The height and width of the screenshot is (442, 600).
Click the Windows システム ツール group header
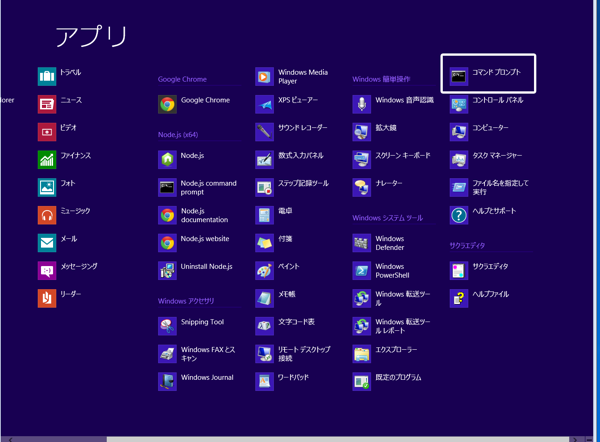[x=388, y=218]
